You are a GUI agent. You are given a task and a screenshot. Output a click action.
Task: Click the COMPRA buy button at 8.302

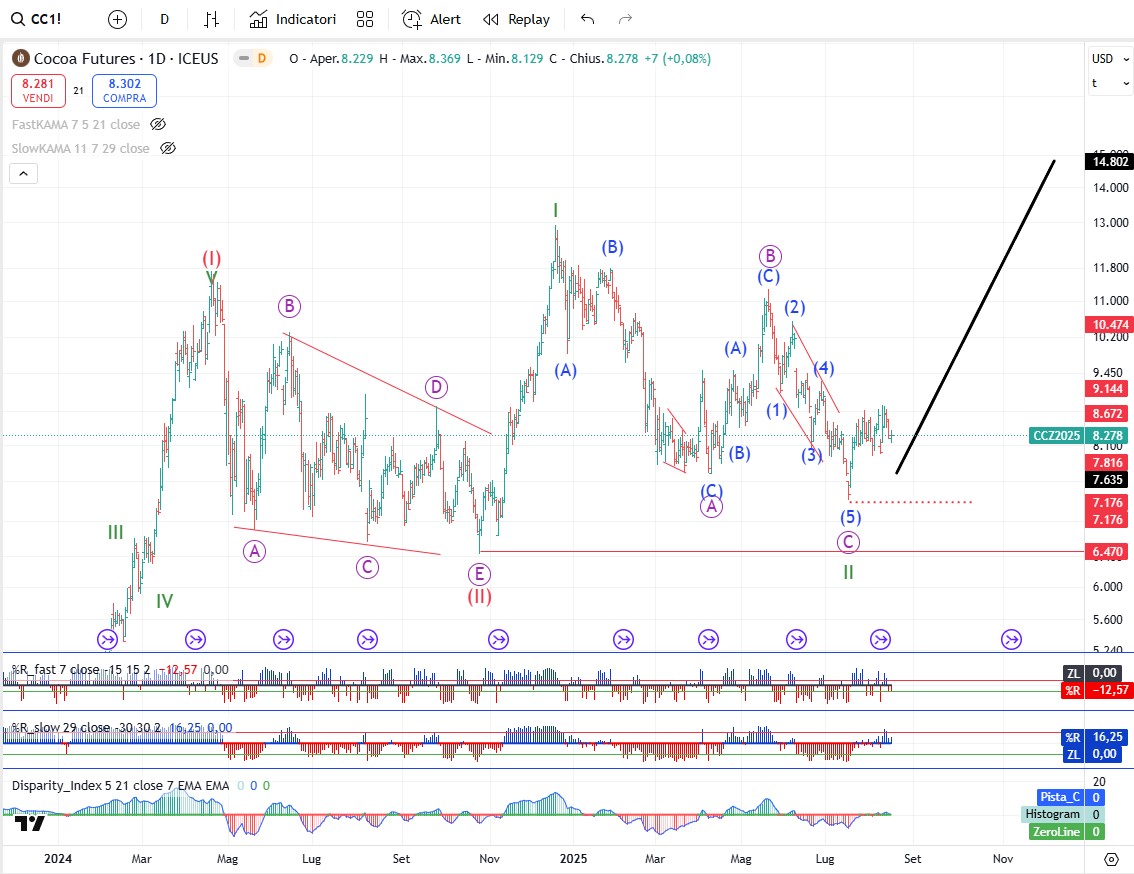(124, 91)
